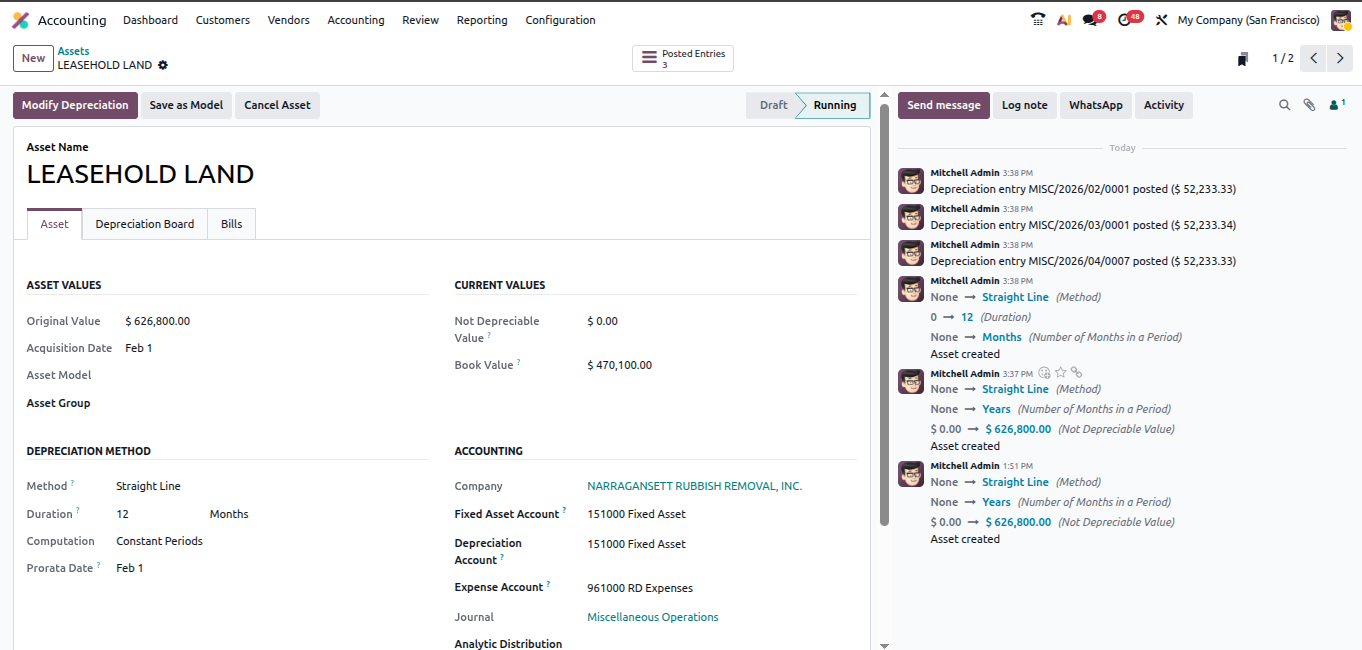Click the bookmark icon near pager

tap(1242, 59)
